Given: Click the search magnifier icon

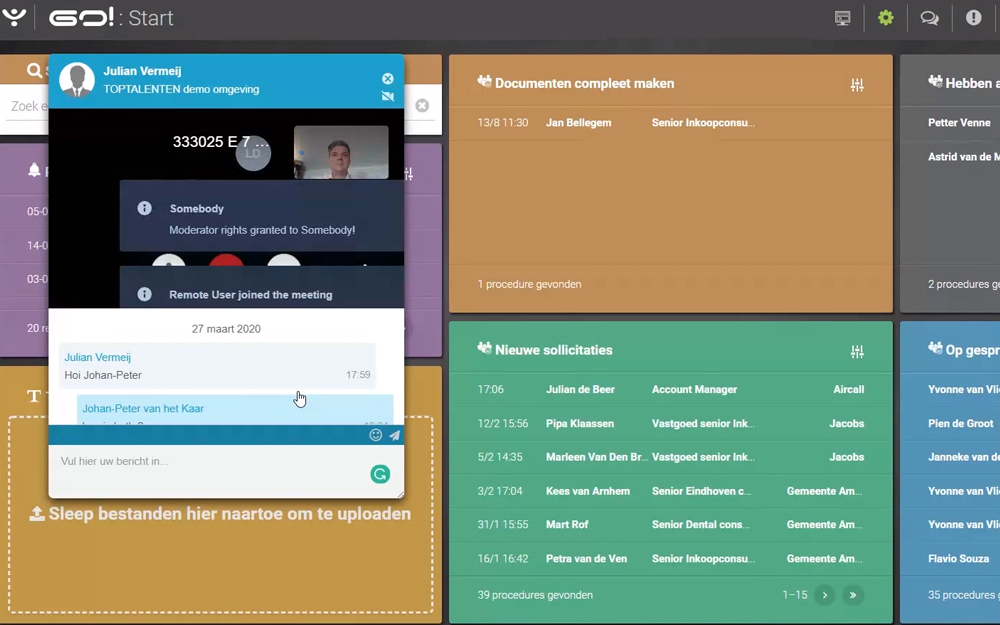Looking at the screenshot, I should [x=34, y=70].
